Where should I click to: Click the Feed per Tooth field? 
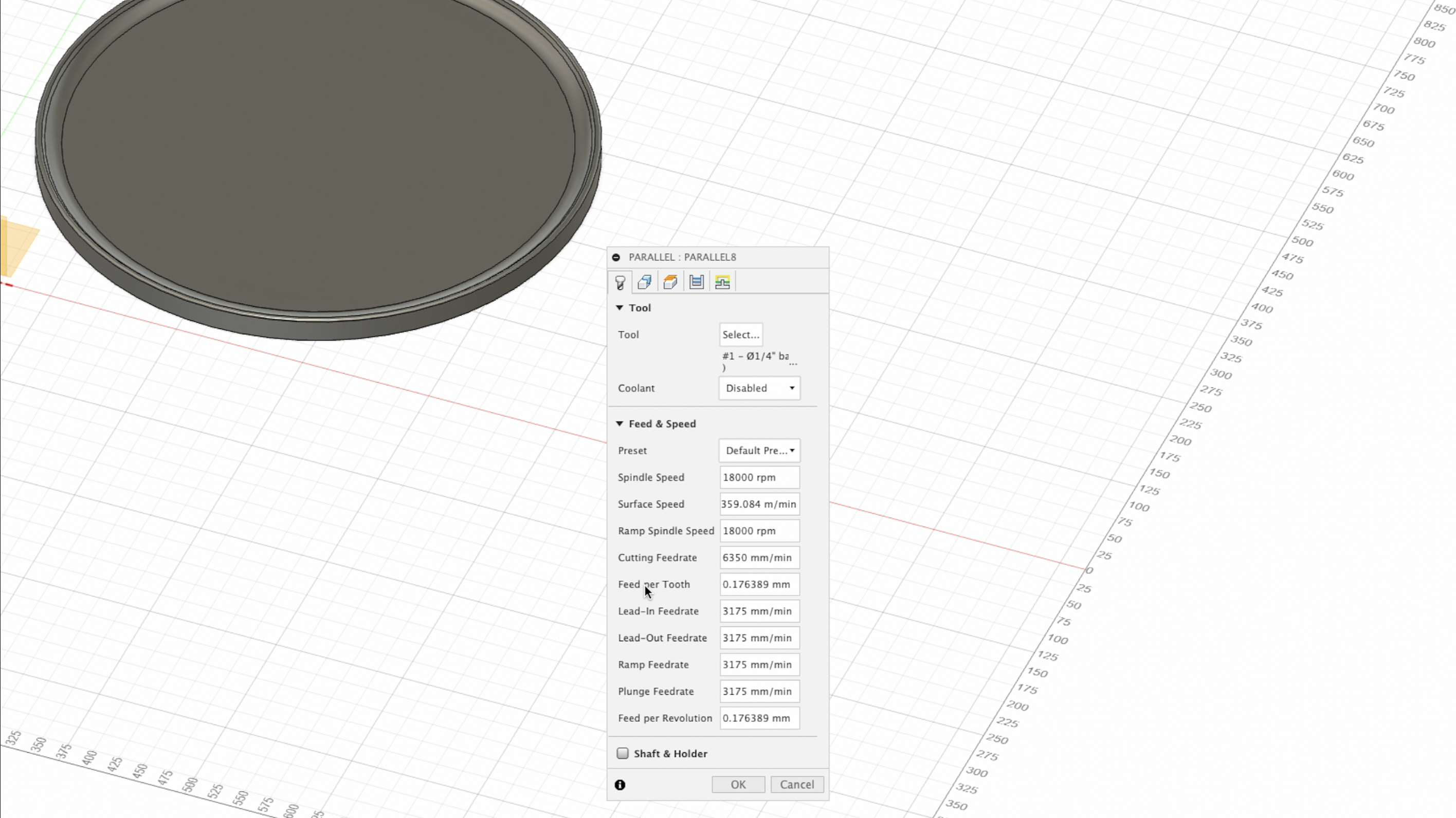click(x=759, y=584)
